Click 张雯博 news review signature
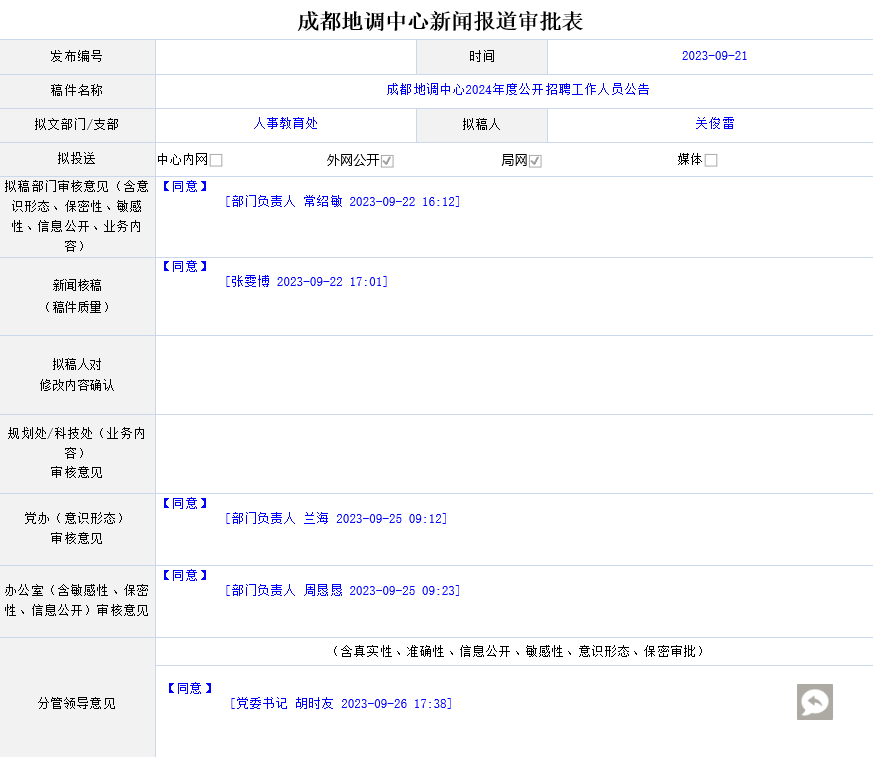This screenshot has width=873, height=757. click(306, 282)
